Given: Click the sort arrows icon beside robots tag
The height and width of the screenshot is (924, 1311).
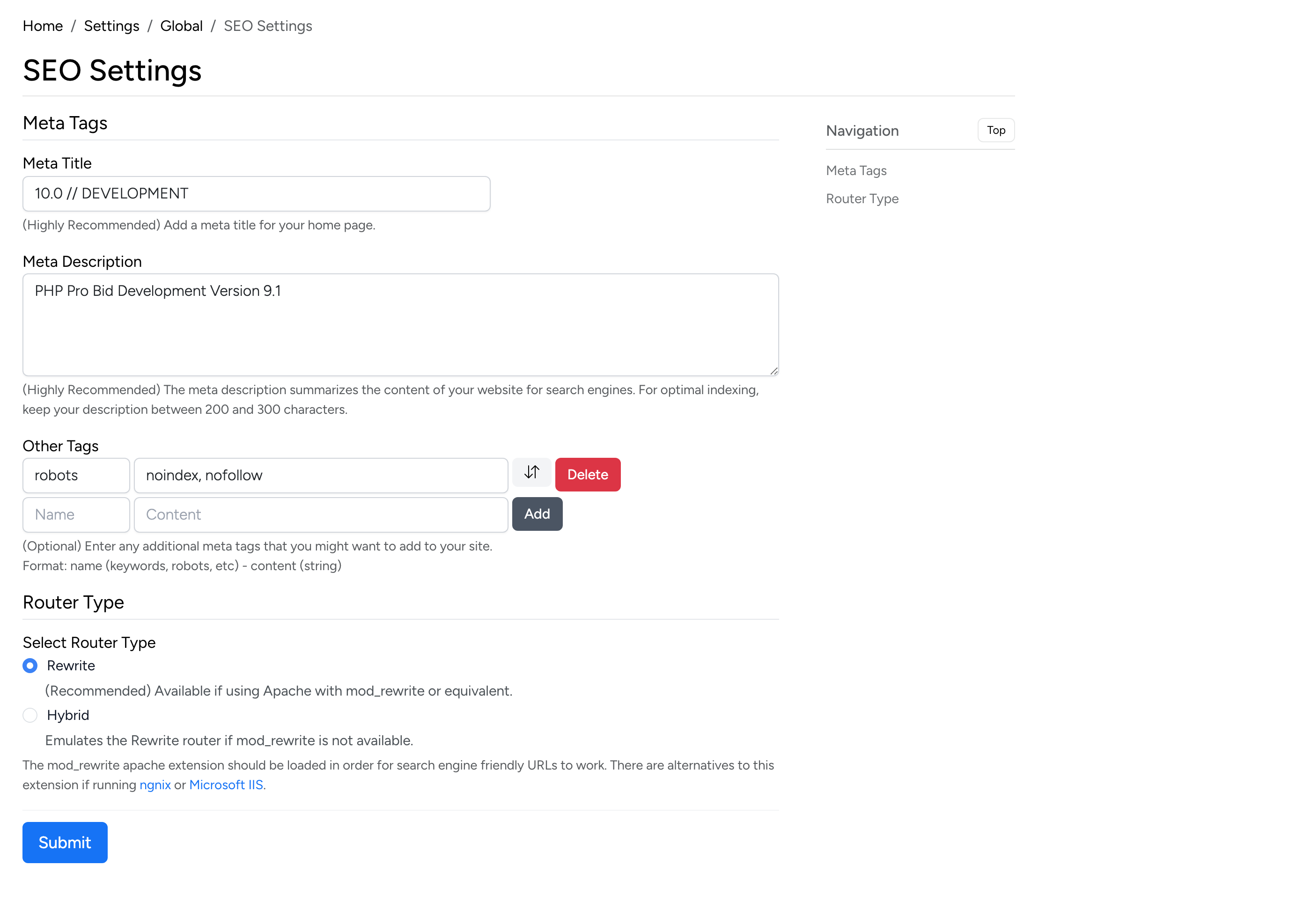Looking at the screenshot, I should pos(531,473).
